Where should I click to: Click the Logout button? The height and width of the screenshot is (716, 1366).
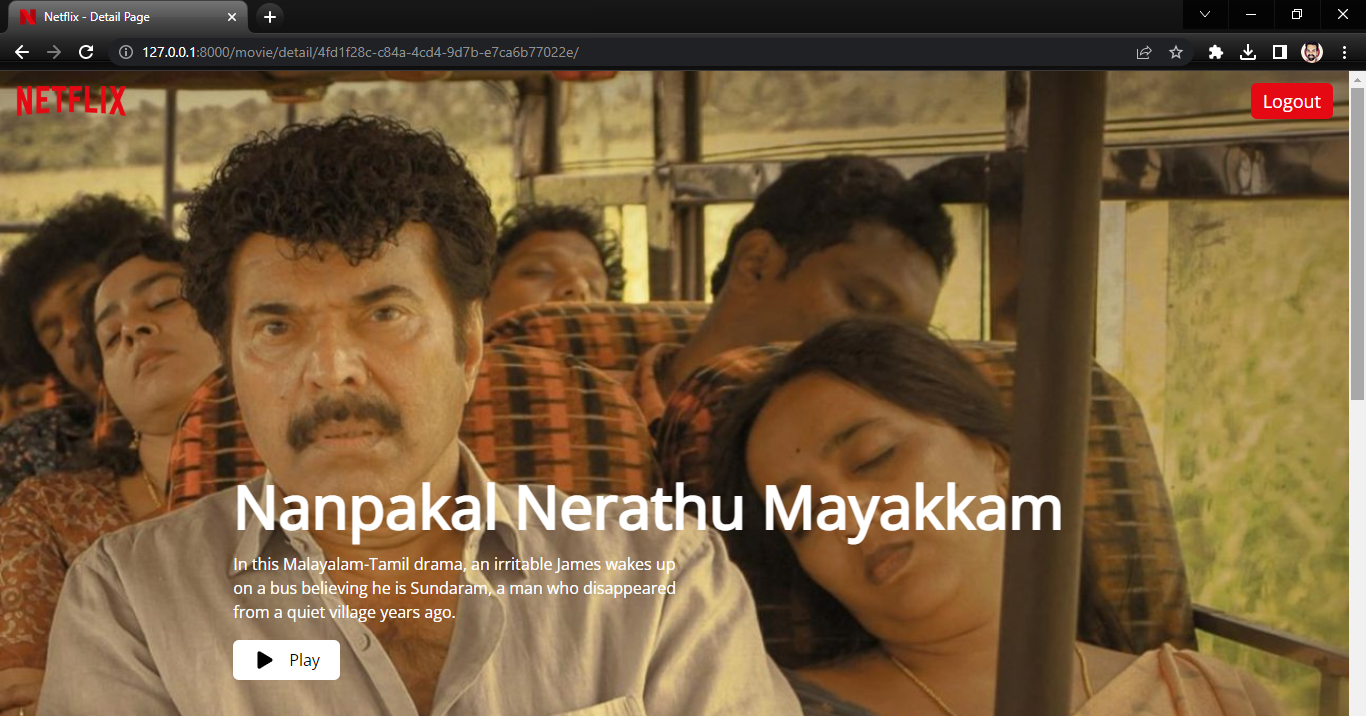point(1291,101)
